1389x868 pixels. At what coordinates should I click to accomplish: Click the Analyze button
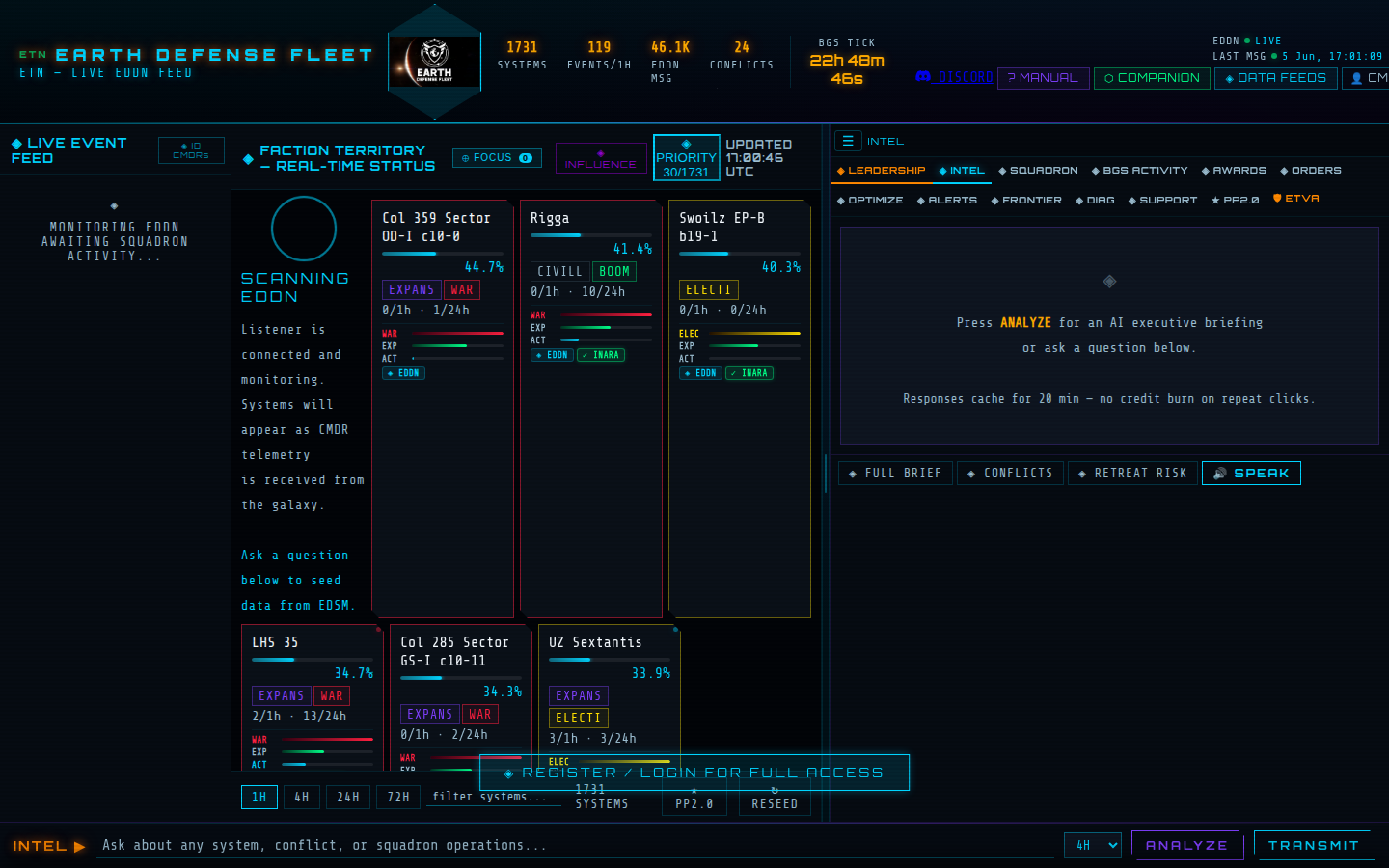pos(1186,845)
